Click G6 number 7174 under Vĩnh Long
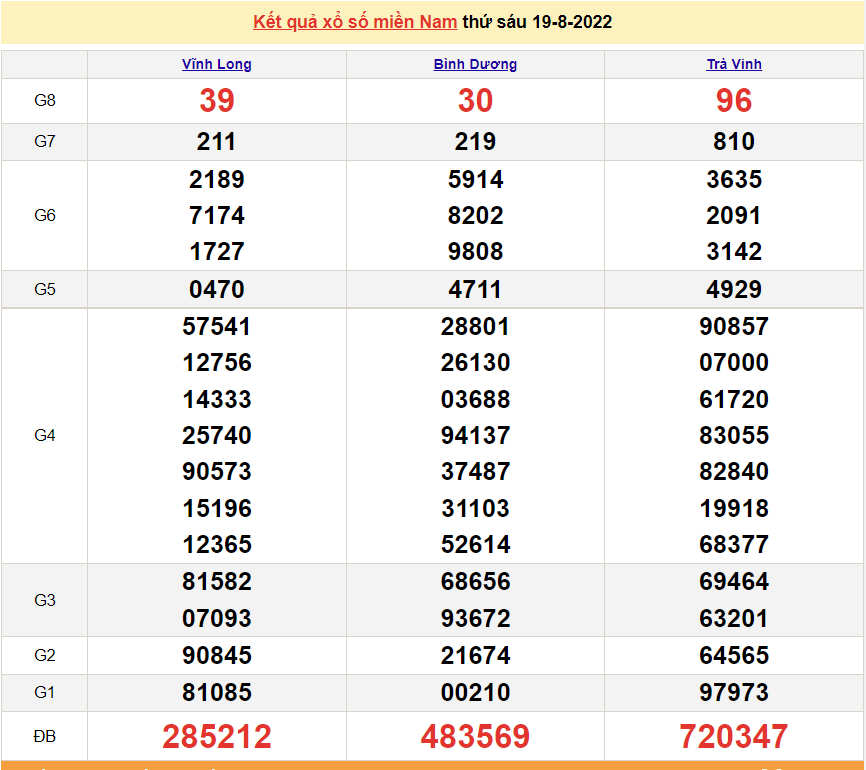 coord(216,216)
